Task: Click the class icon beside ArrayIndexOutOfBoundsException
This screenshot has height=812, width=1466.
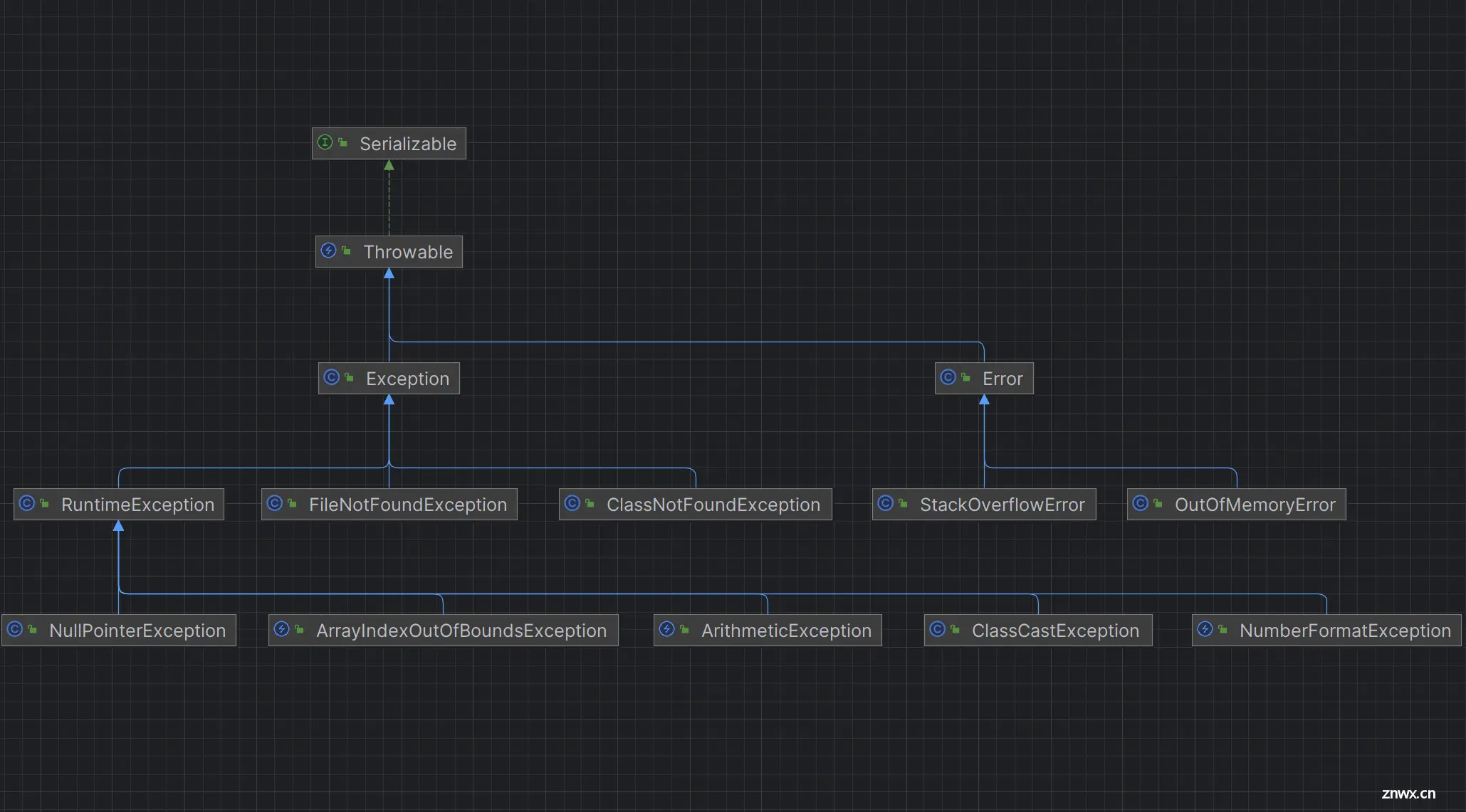Action: [x=281, y=629]
